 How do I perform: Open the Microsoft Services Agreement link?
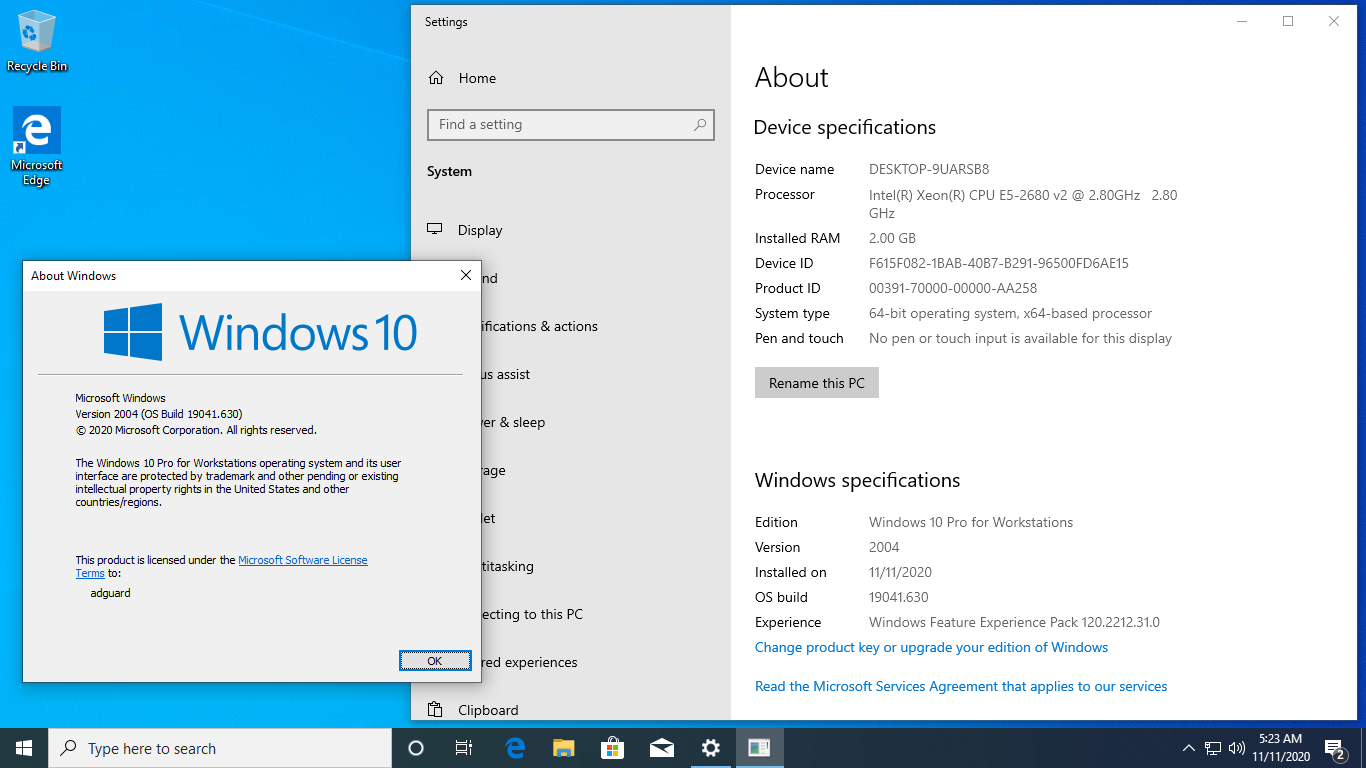[961, 686]
